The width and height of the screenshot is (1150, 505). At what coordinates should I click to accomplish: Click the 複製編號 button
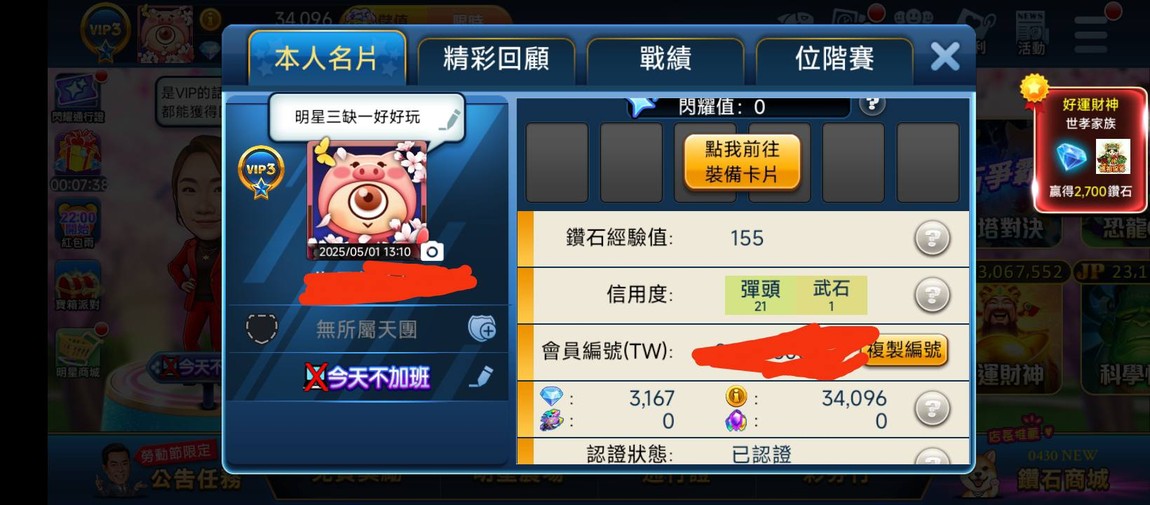903,350
